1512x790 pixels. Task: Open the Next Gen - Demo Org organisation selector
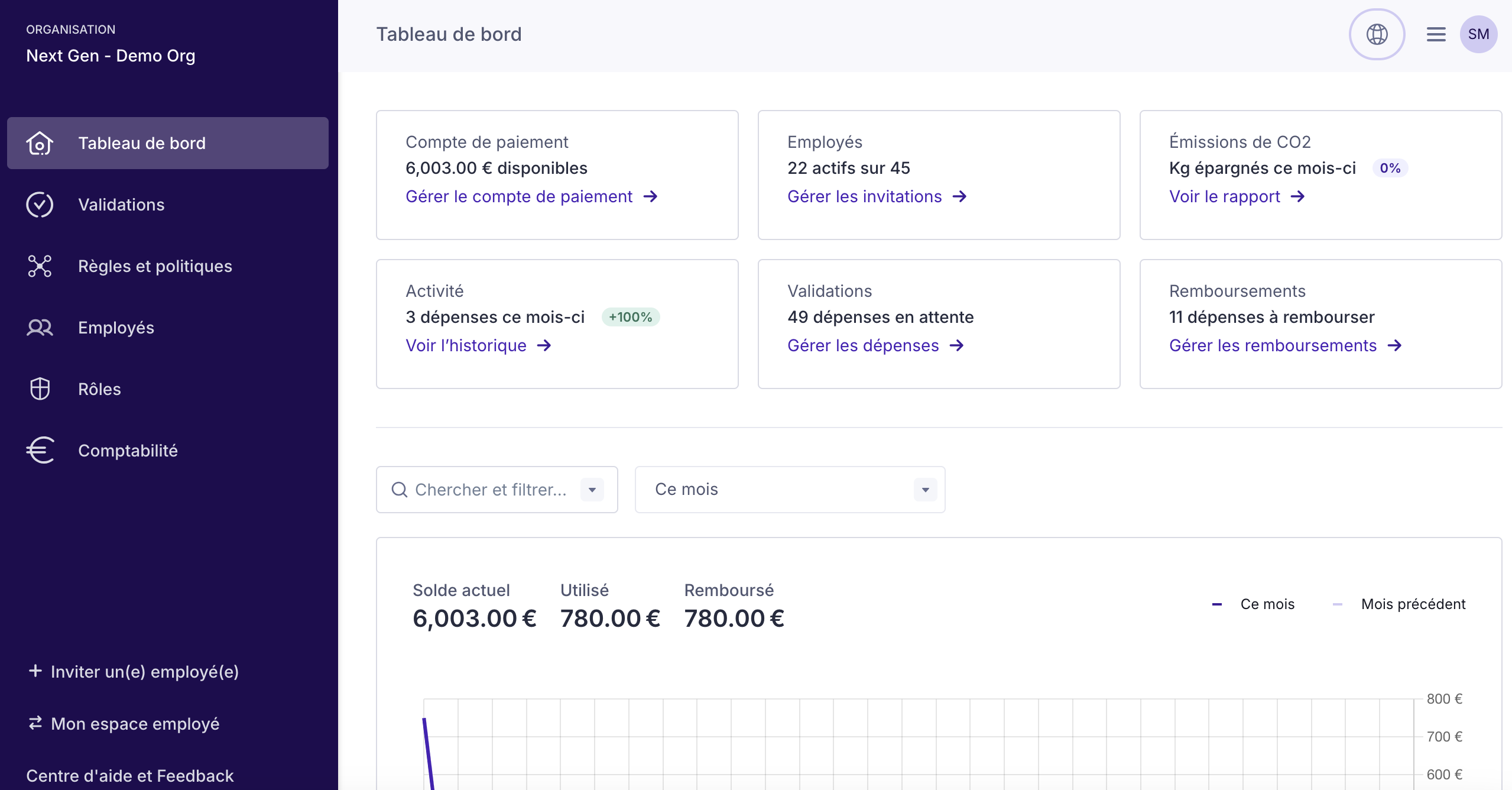click(x=111, y=56)
